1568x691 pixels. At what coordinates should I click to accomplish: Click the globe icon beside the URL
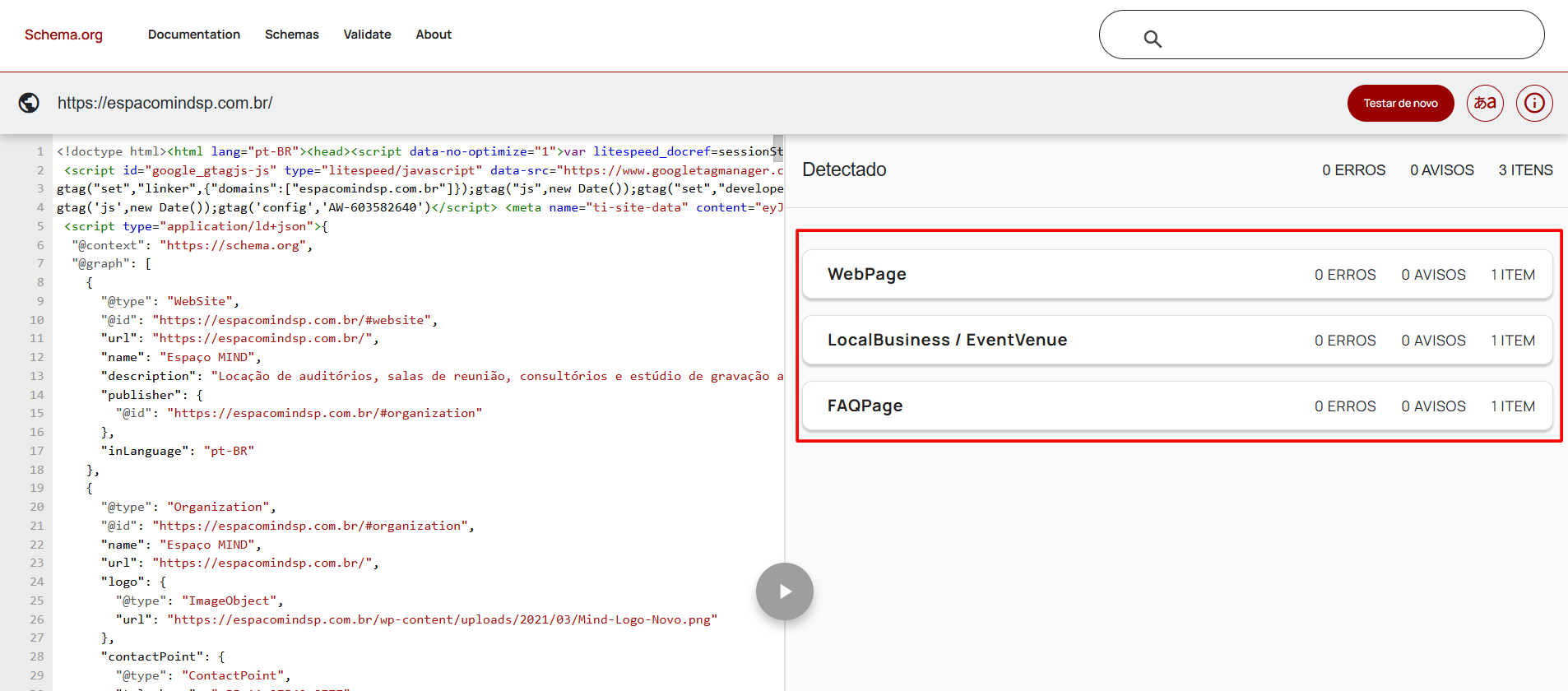29,103
